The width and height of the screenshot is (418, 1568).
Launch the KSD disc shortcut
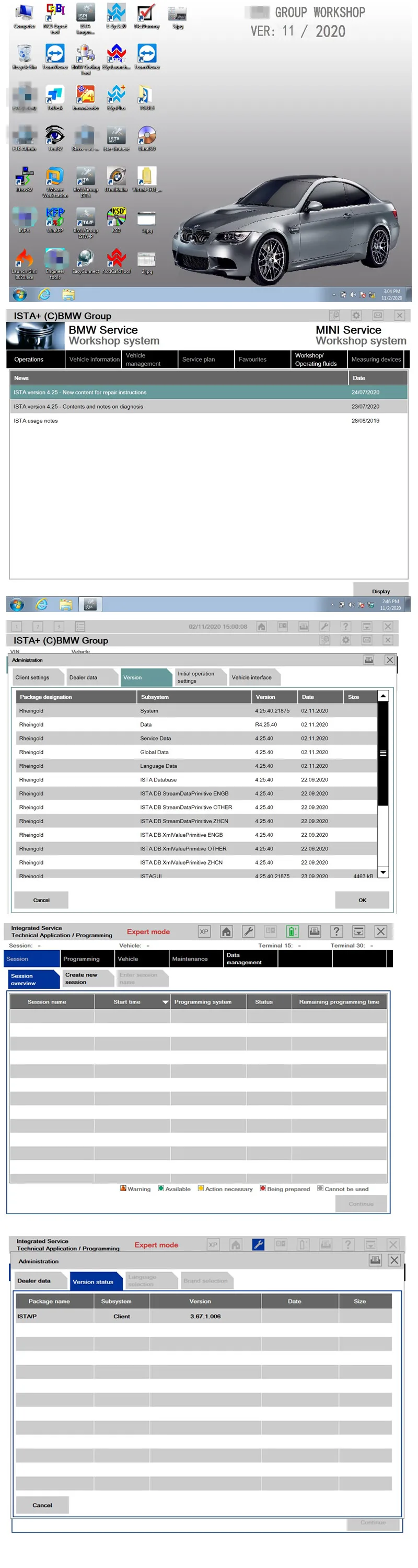(115, 220)
